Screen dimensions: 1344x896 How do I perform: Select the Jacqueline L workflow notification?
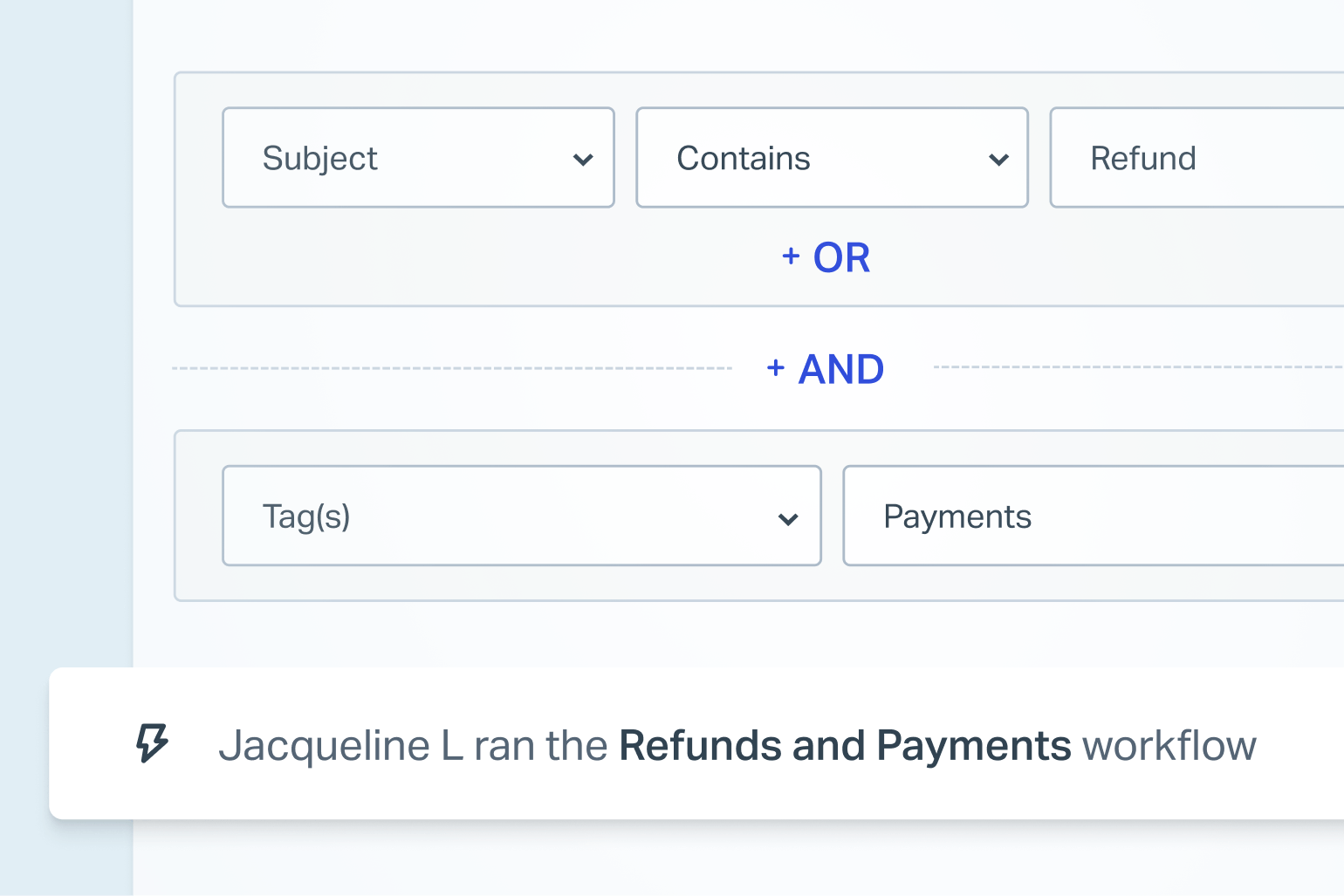[x=696, y=743]
